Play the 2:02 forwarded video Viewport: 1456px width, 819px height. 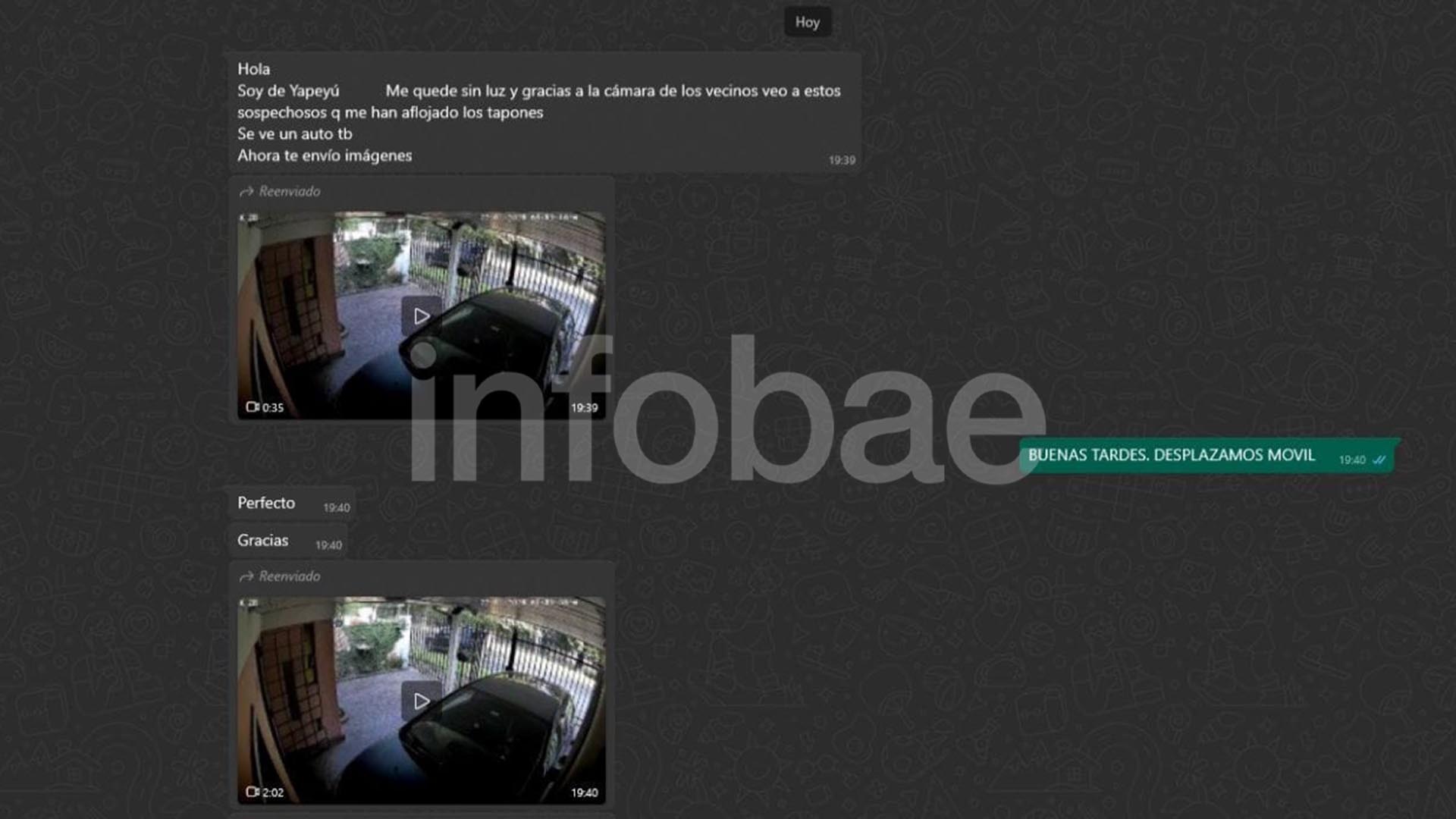pyautogui.click(x=421, y=701)
